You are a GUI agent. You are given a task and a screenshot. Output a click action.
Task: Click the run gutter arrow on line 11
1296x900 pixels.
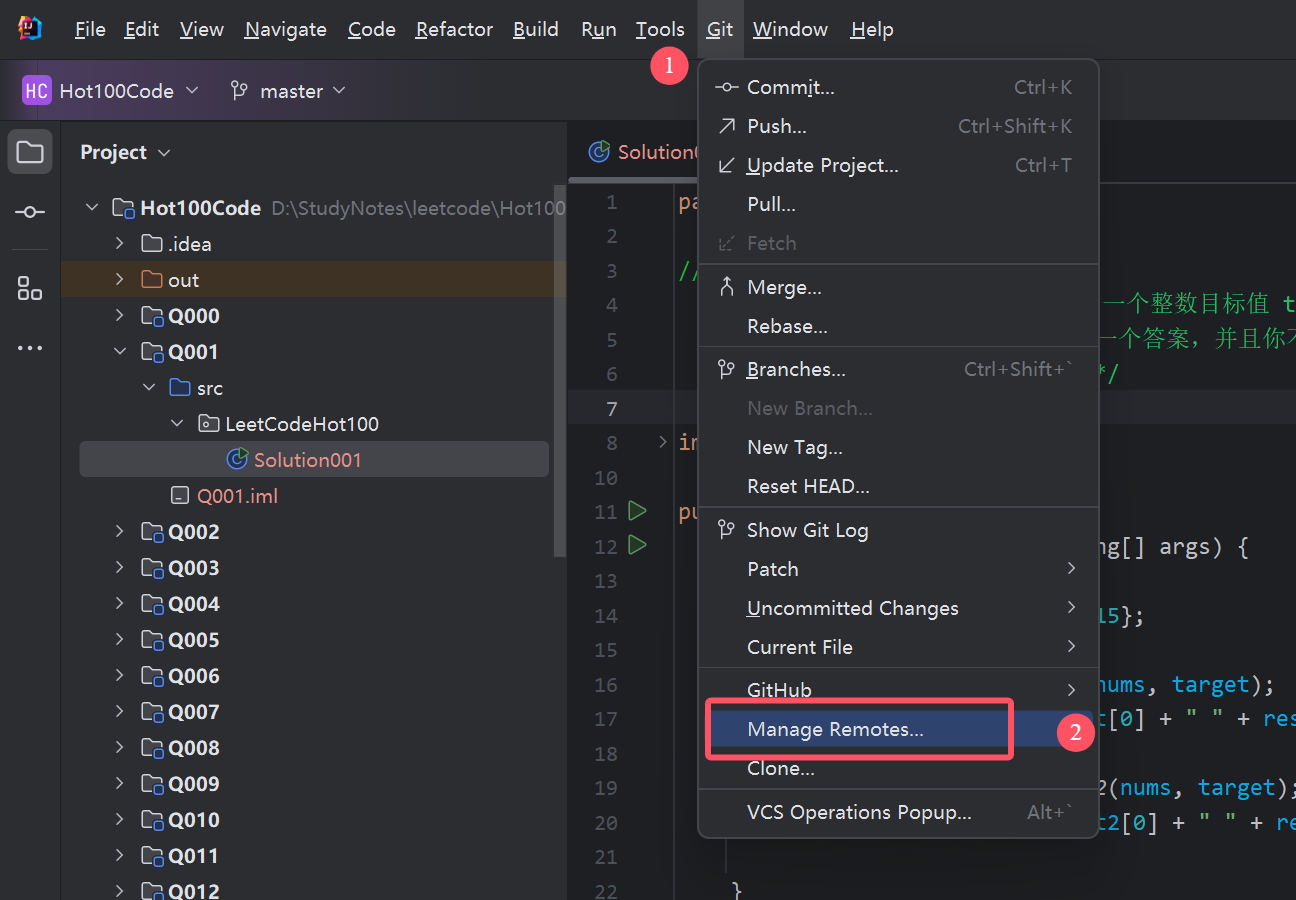click(637, 511)
